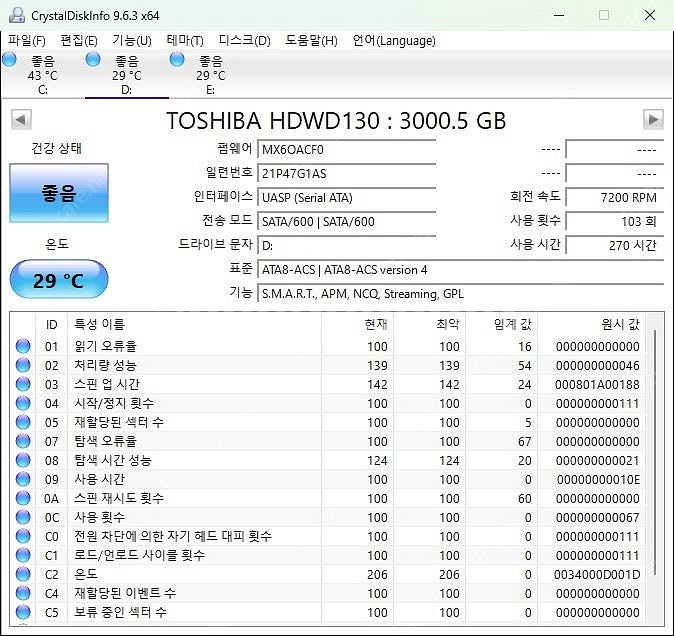674x636 pixels.
Task: Click status orb for attribute C4 재할당된 이벤트 수
Action: tap(23, 593)
